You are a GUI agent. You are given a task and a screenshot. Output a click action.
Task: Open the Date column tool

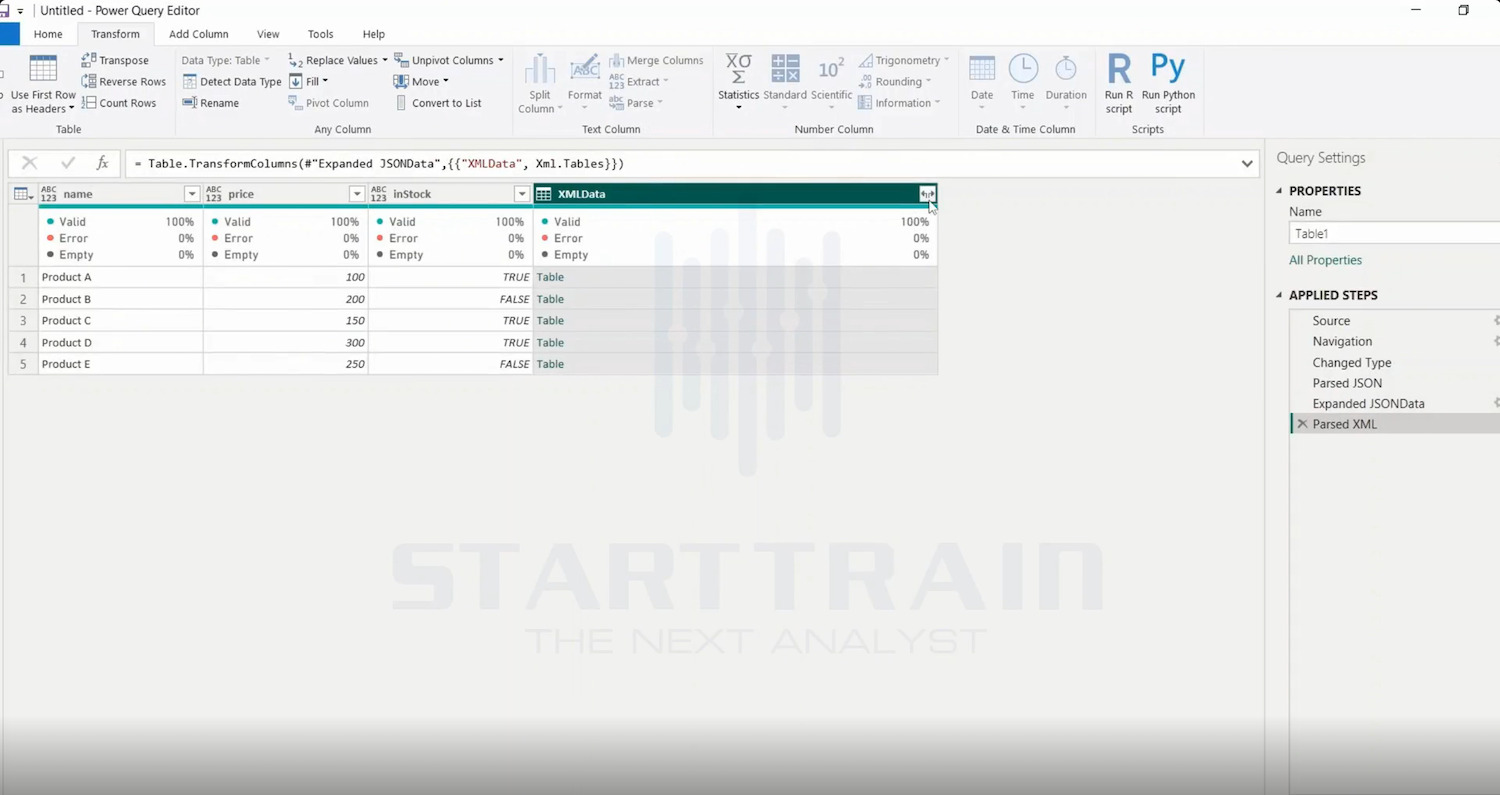pyautogui.click(x=982, y=82)
